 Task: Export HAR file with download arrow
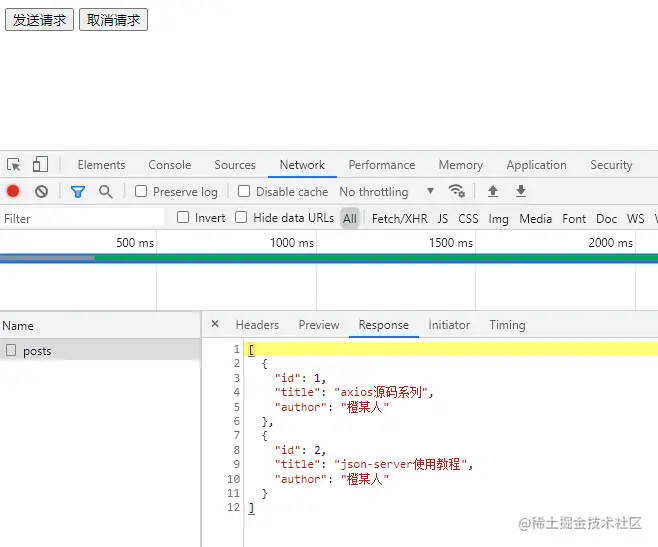(521, 191)
